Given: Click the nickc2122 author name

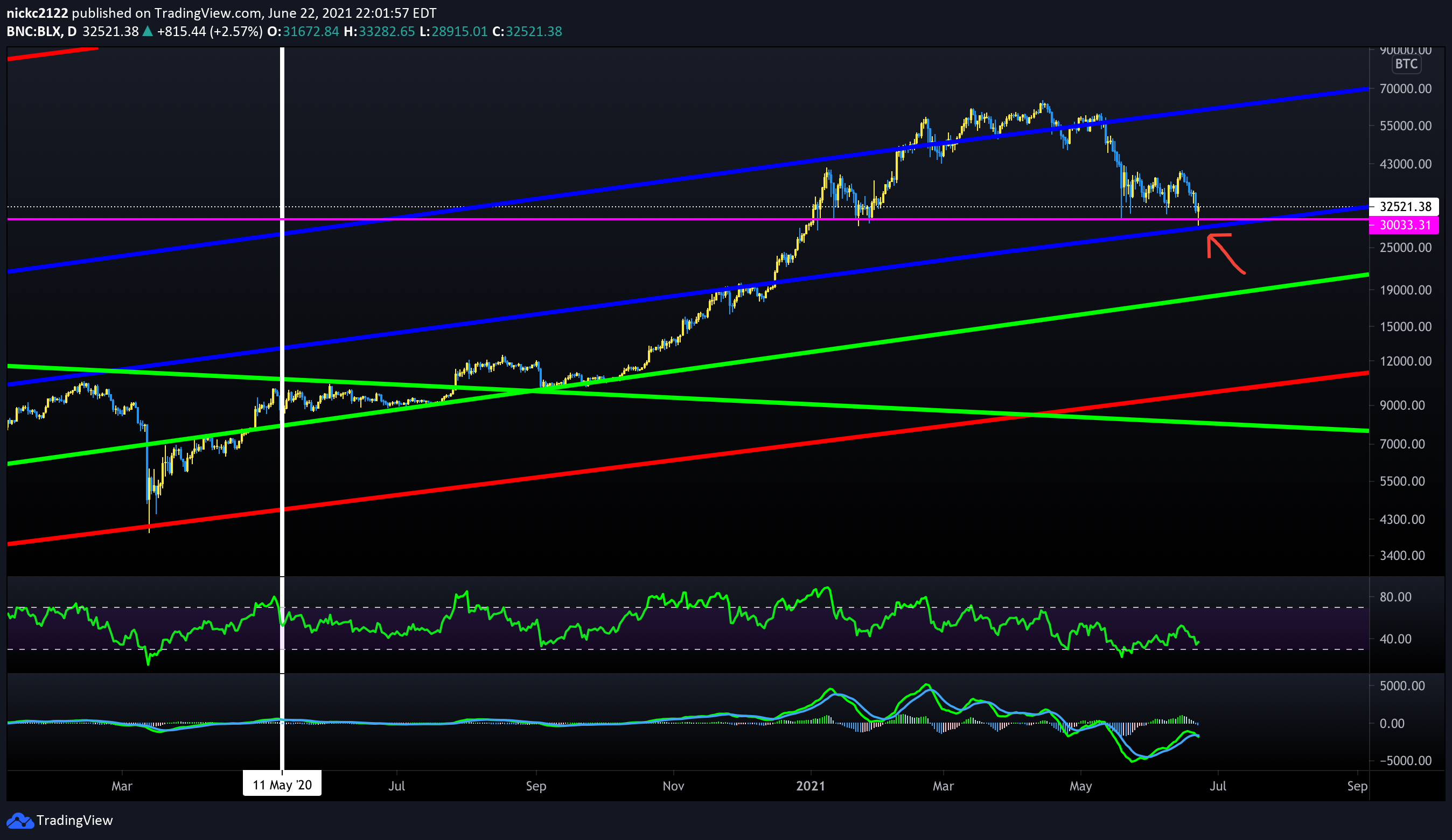Looking at the screenshot, I should point(37,13).
